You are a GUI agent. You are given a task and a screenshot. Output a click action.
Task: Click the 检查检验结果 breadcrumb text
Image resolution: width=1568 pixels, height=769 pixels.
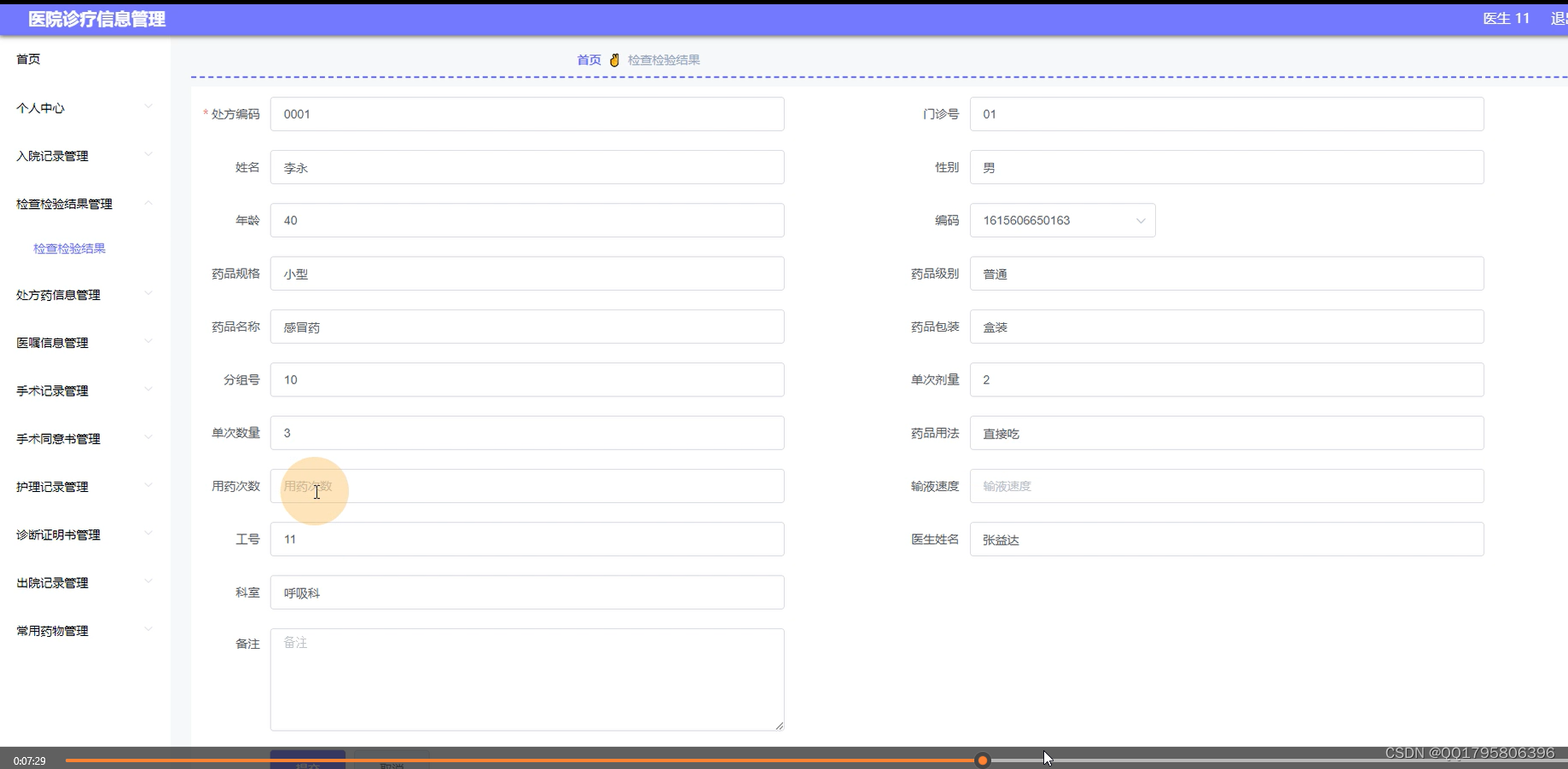point(664,60)
